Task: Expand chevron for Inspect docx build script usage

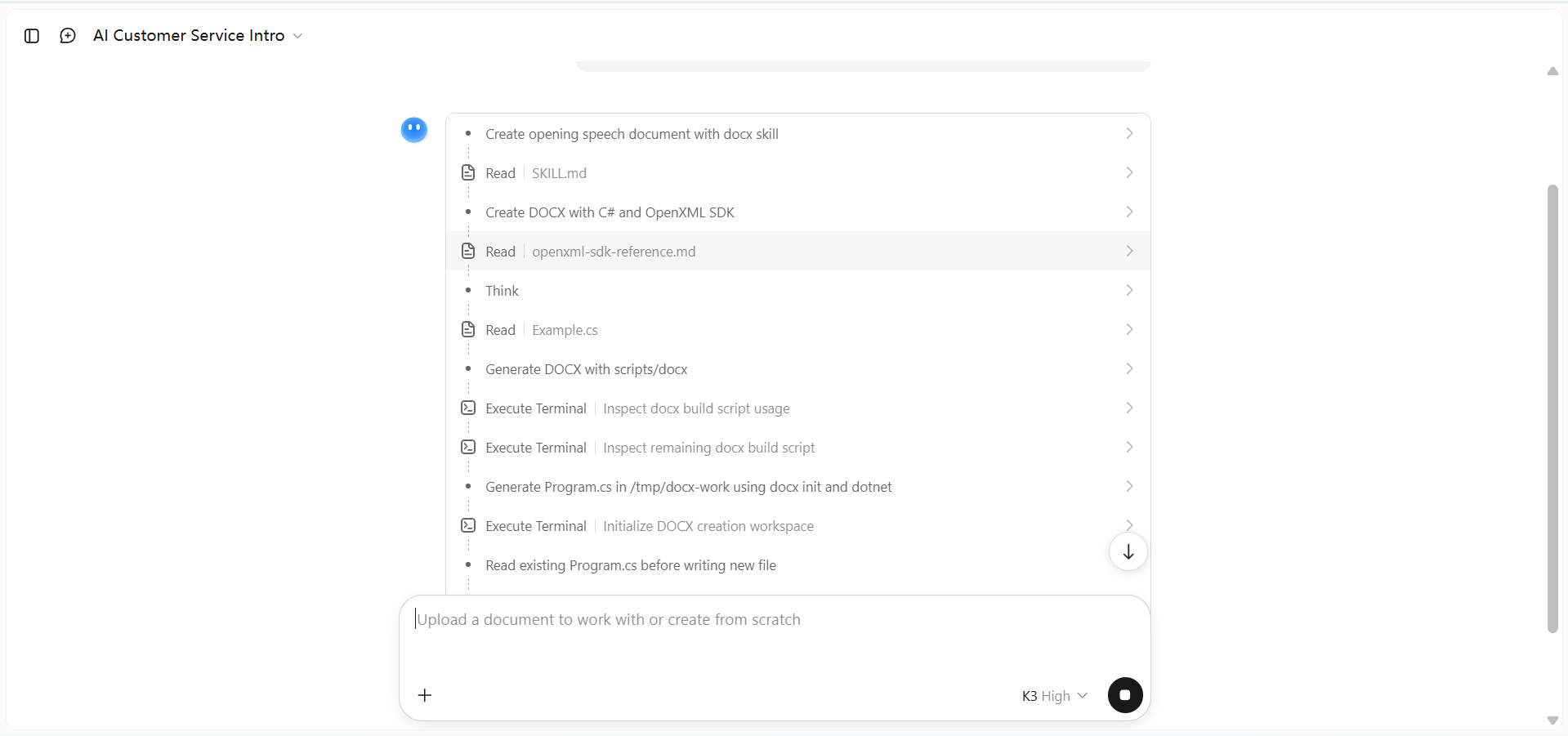Action: [1129, 408]
